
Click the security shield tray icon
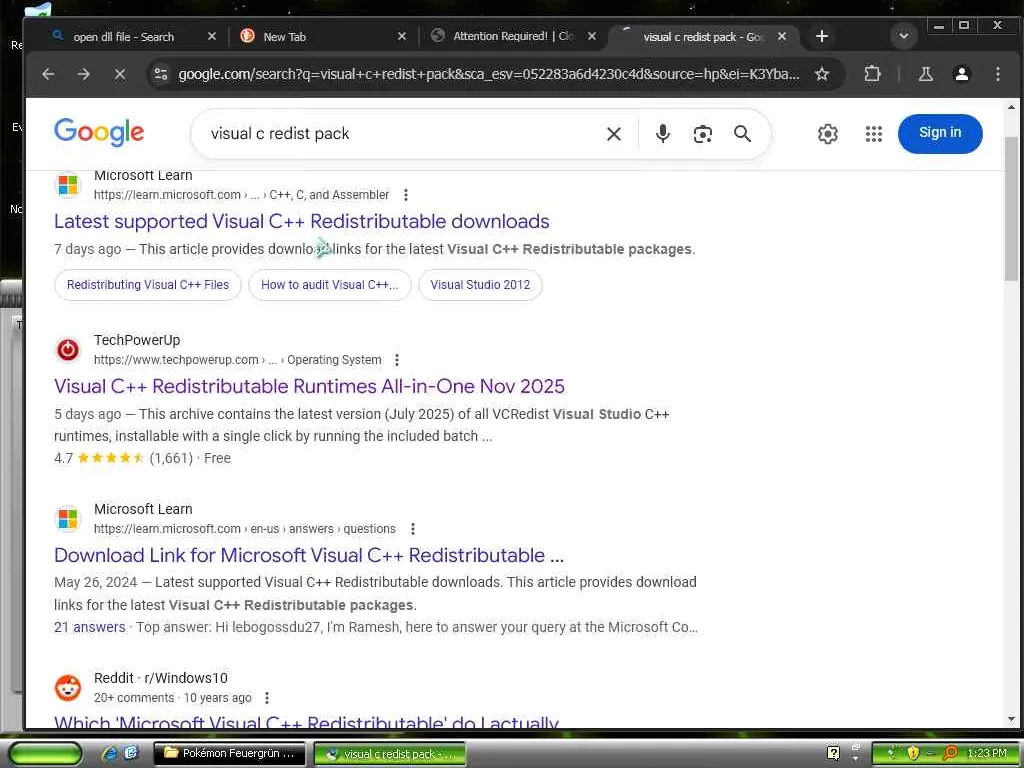(912, 753)
